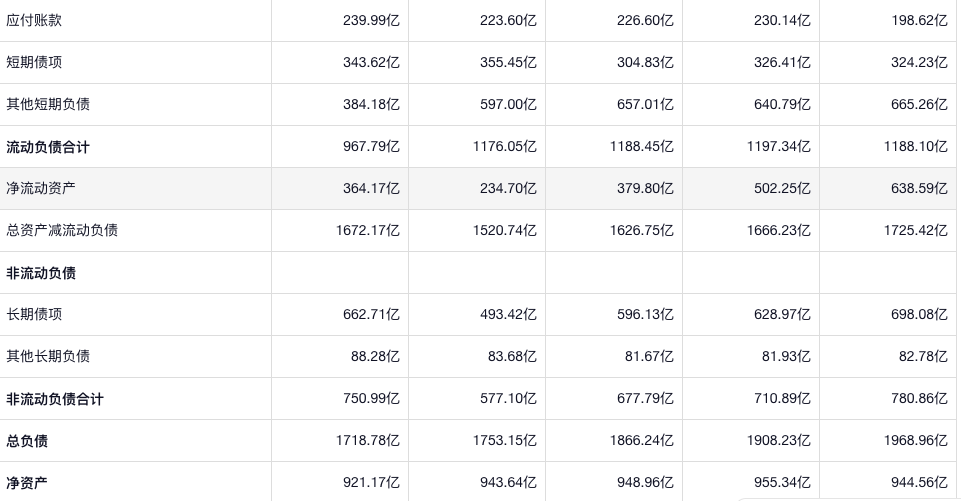Click the 非流动负债 section heading
Screen dimensions: 961x501
coord(41,273)
